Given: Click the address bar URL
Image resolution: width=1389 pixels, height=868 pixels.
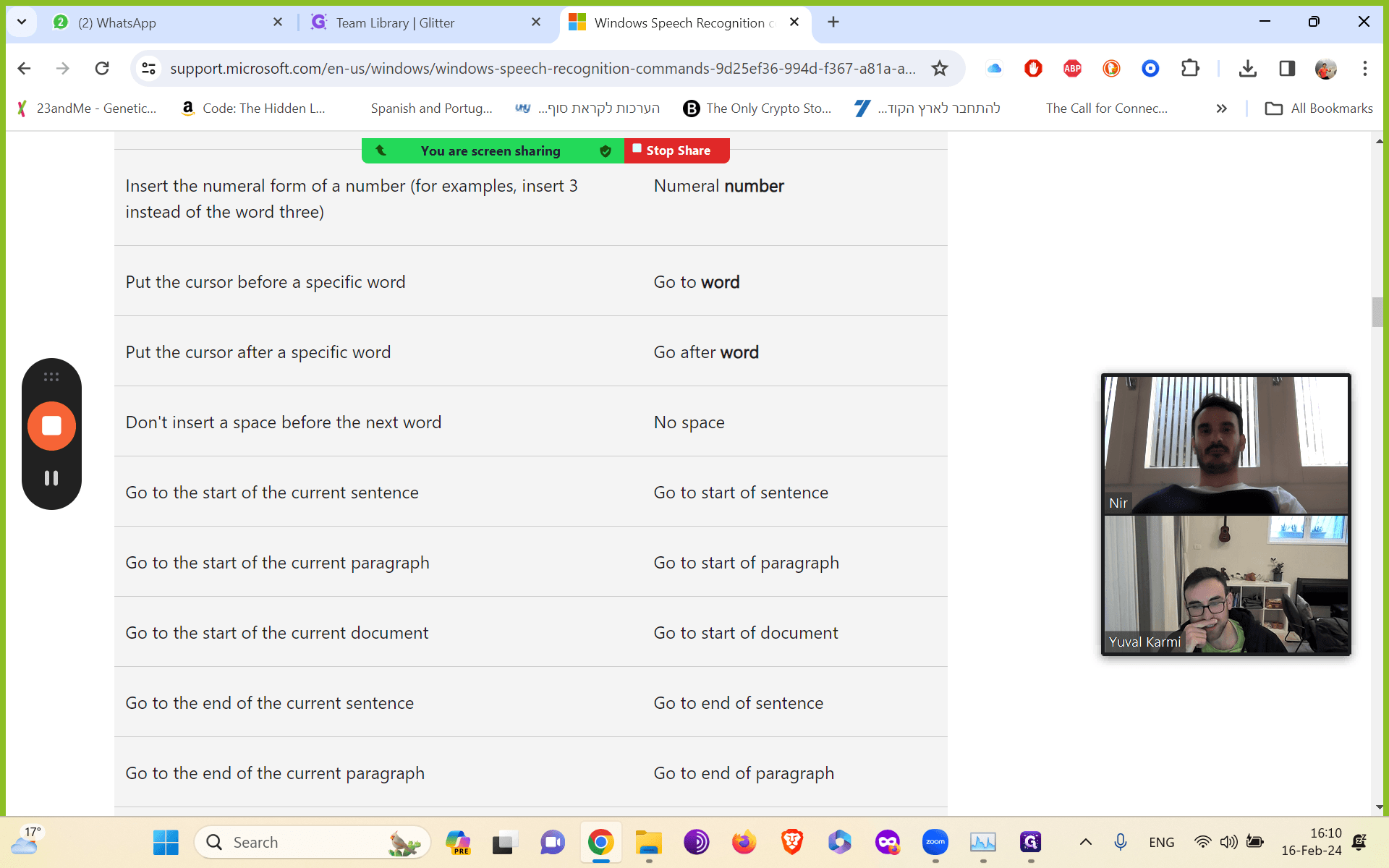Looking at the screenshot, I should pos(543,69).
